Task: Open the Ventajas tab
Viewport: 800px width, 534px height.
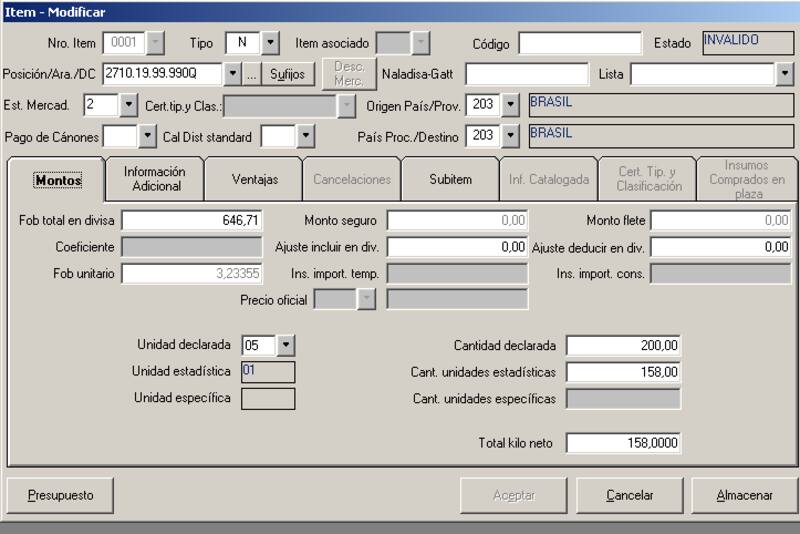Action: click(254, 179)
